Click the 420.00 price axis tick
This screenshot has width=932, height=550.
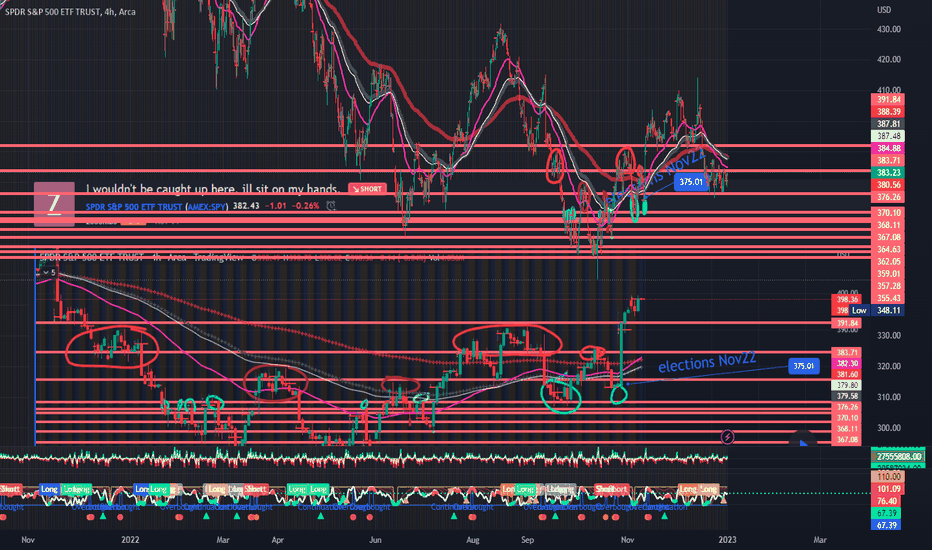[x=889, y=59]
